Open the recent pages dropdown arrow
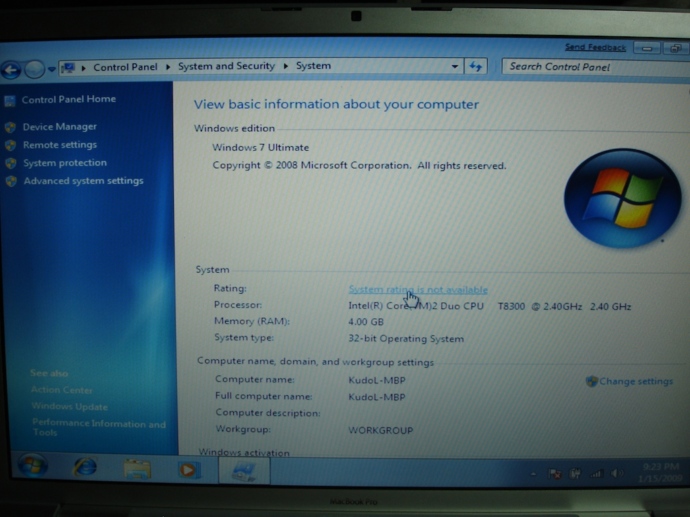This screenshot has width=690, height=517. coord(51,69)
